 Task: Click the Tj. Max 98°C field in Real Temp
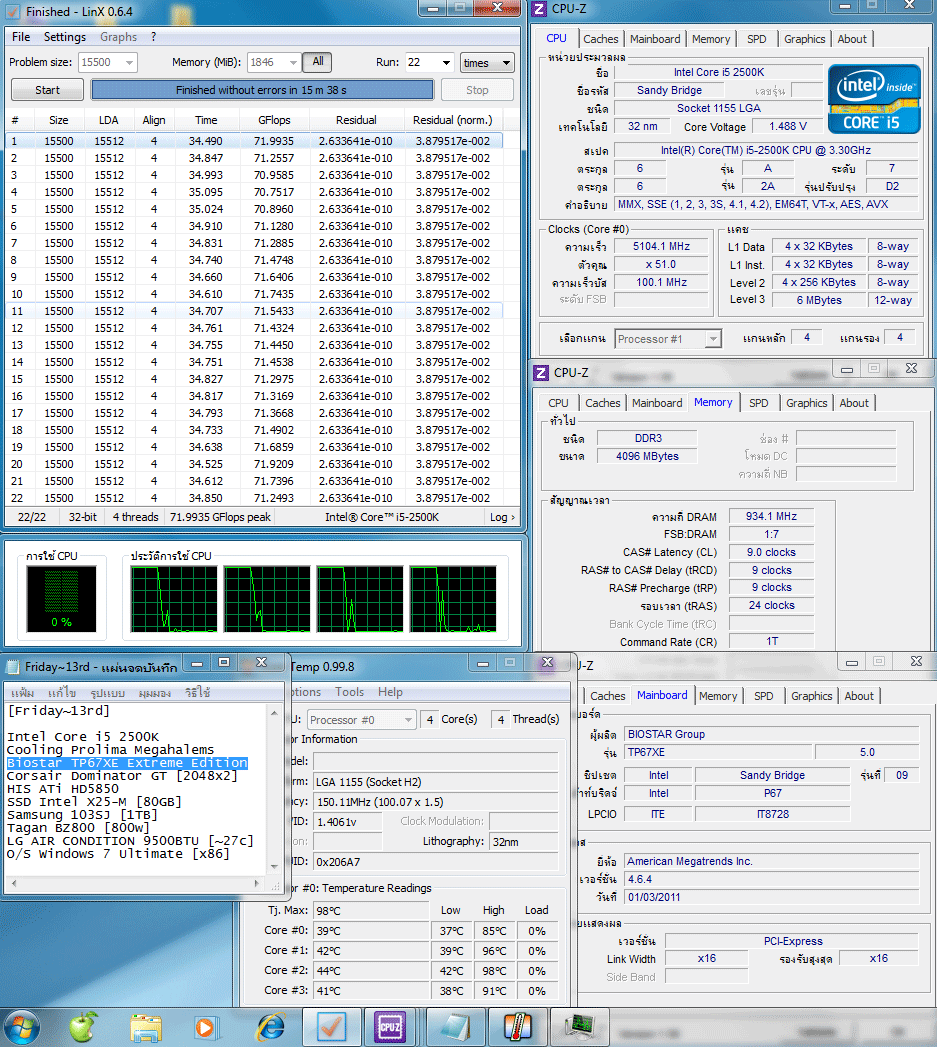coord(371,911)
